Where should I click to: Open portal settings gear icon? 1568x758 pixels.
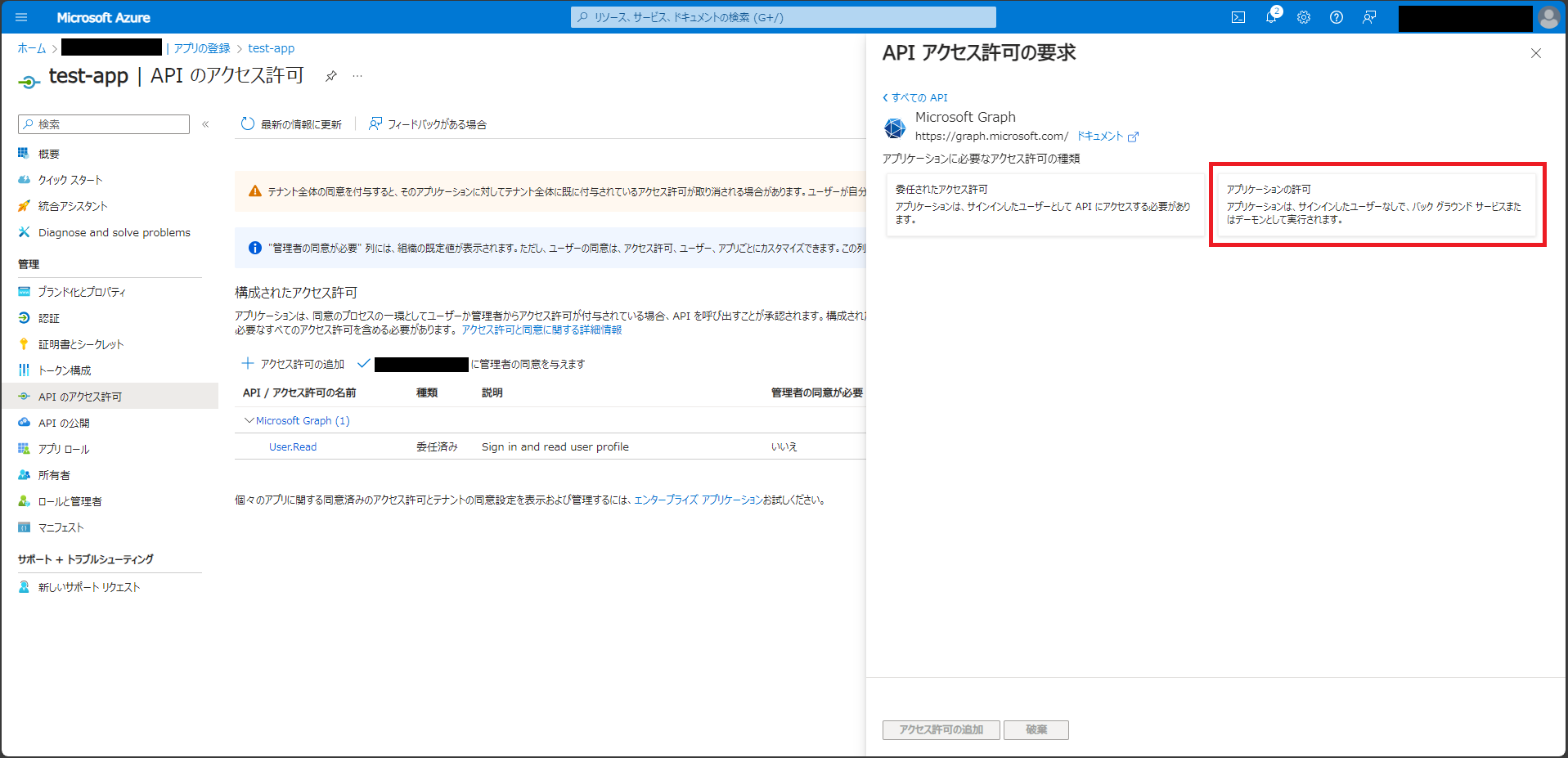(x=1304, y=17)
